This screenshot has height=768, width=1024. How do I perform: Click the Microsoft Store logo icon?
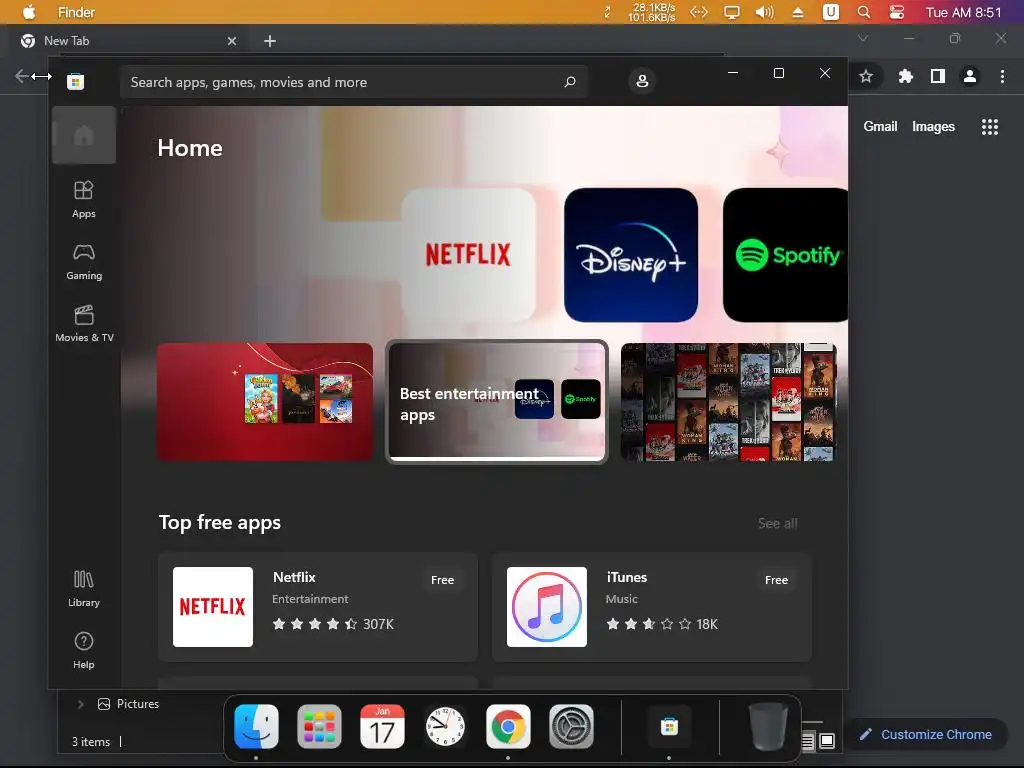point(76,82)
